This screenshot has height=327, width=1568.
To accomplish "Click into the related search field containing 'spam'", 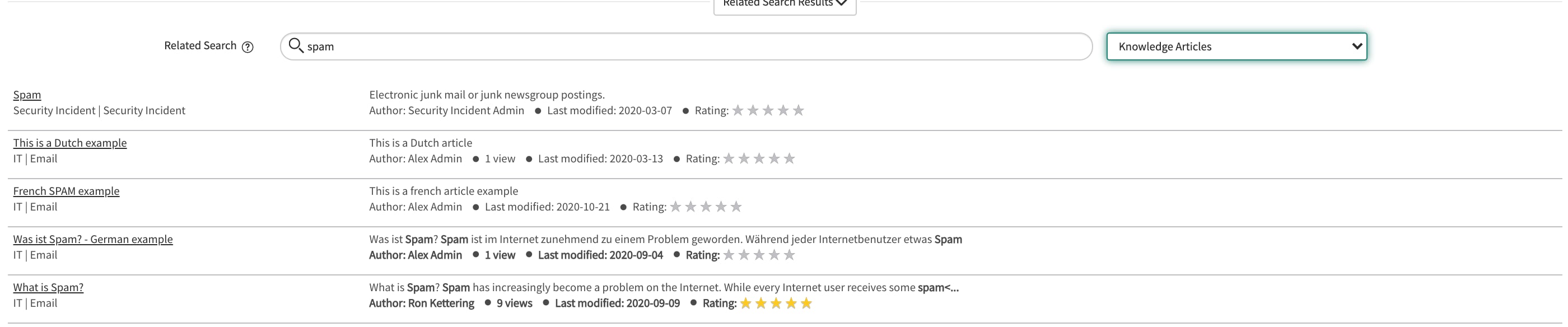I will coord(686,46).
